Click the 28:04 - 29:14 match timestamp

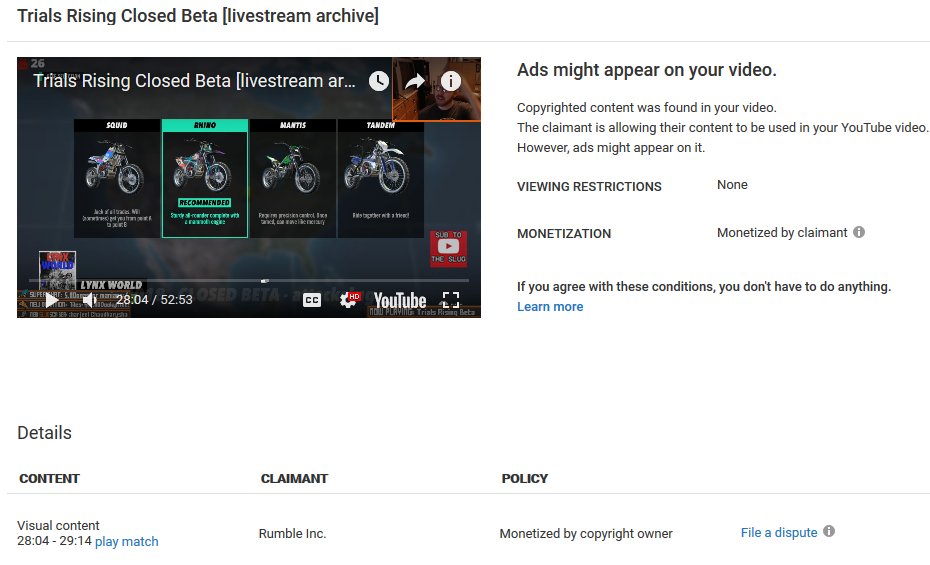click(x=54, y=541)
